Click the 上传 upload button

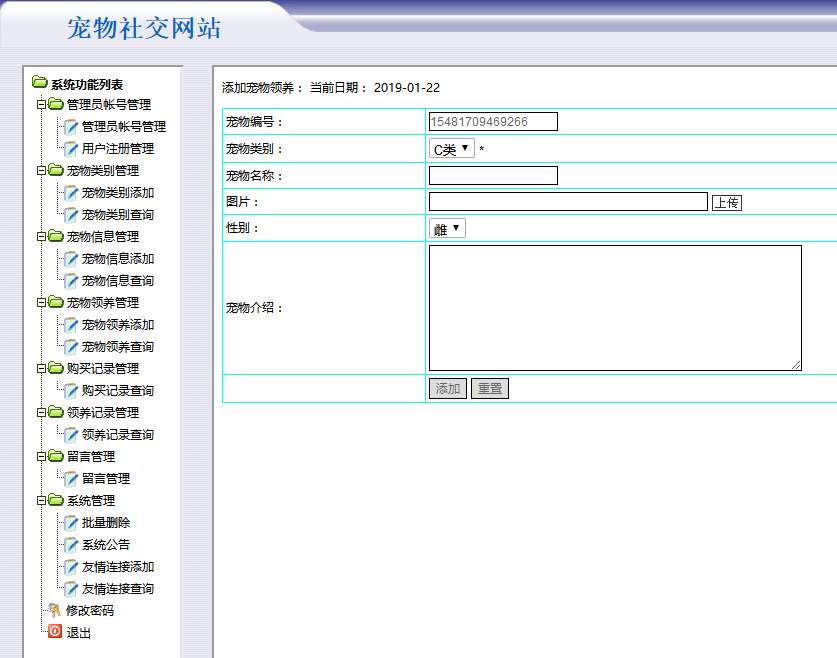pos(727,203)
